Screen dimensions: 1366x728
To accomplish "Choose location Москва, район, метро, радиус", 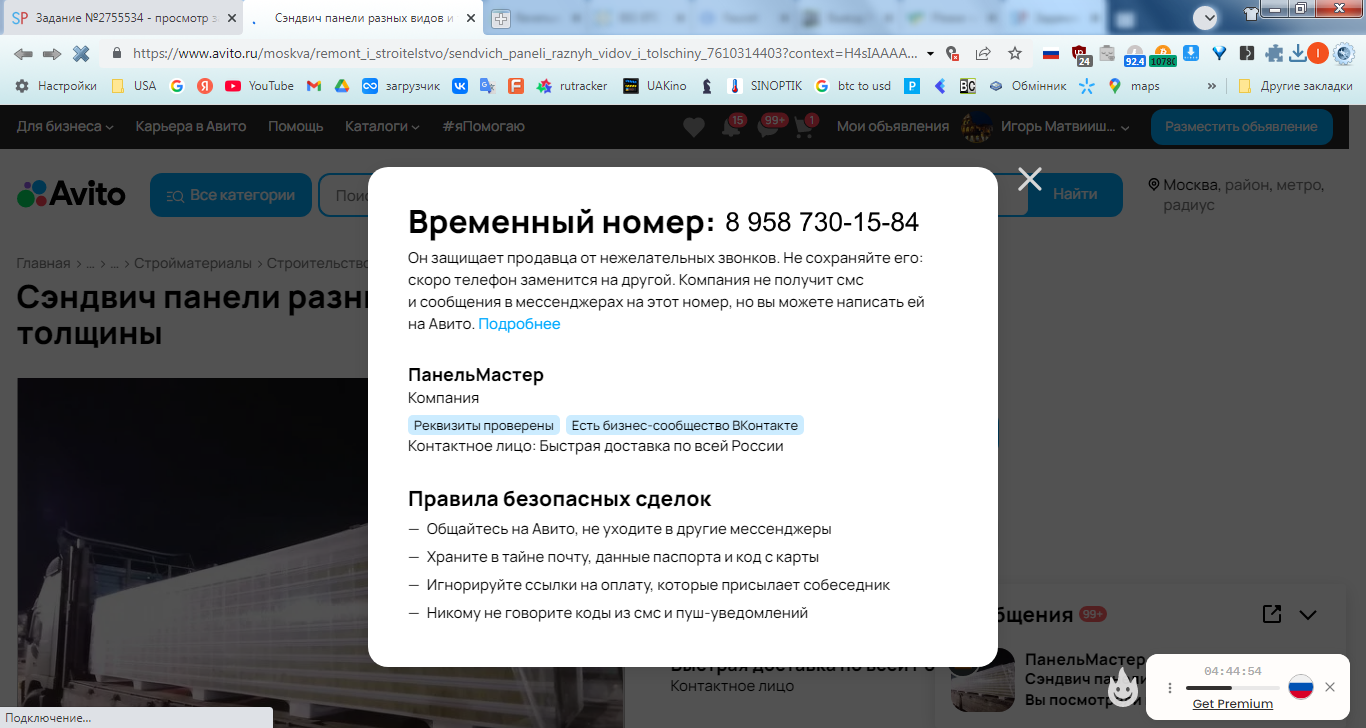I will pos(1236,195).
